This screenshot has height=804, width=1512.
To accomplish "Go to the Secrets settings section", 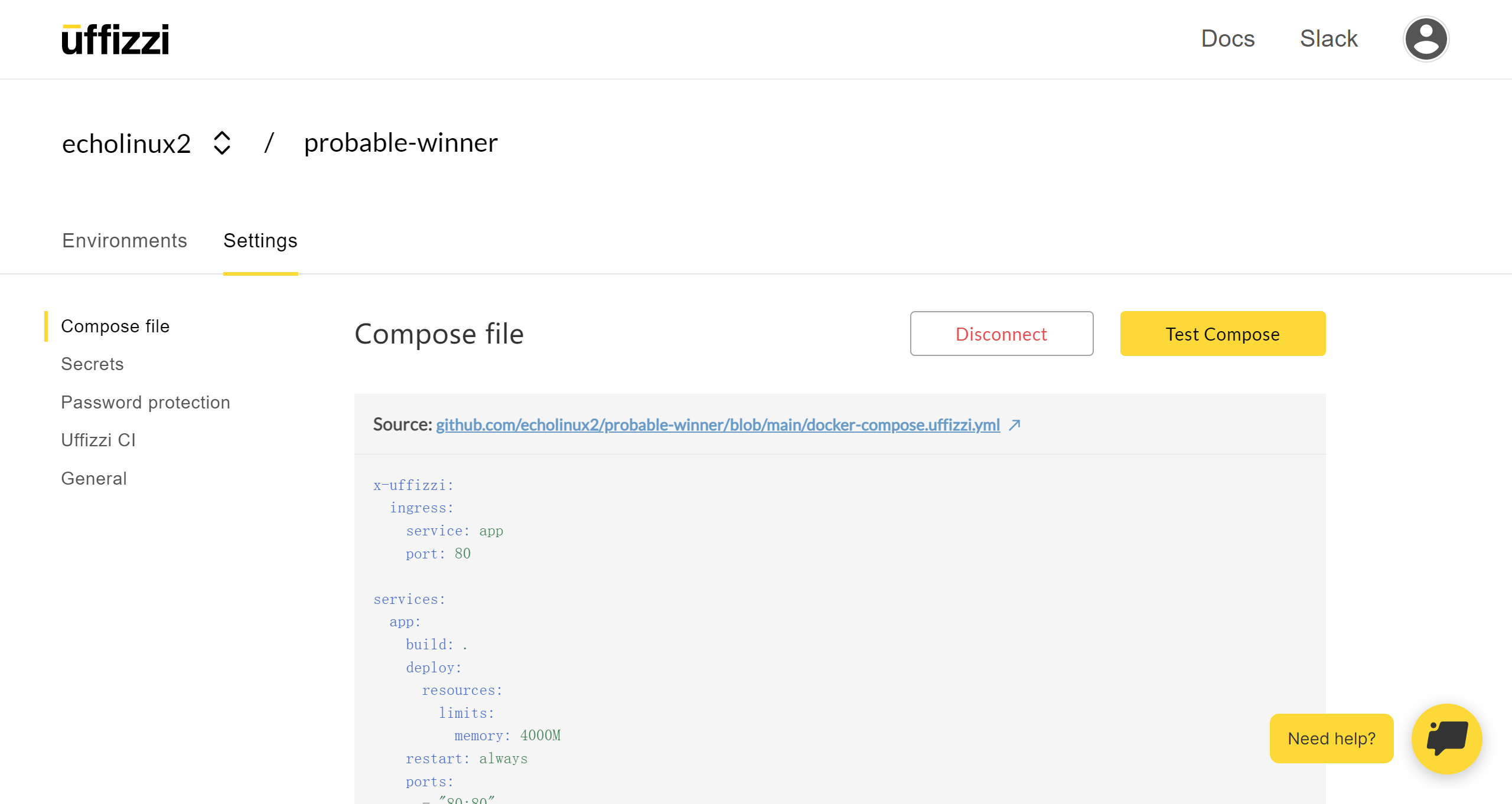I will (92, 364).
